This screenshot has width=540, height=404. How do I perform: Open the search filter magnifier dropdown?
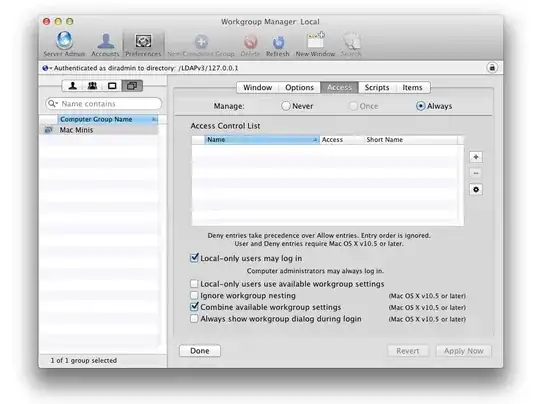click(53, 103)
